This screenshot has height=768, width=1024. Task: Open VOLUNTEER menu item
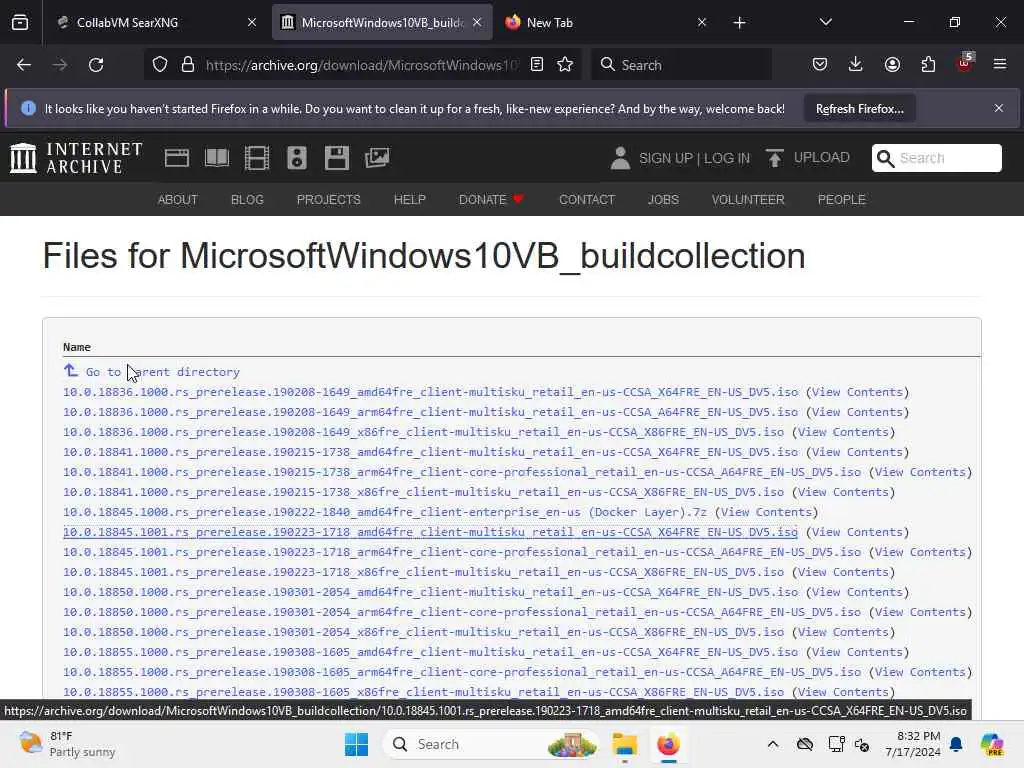tap(748, 200)
